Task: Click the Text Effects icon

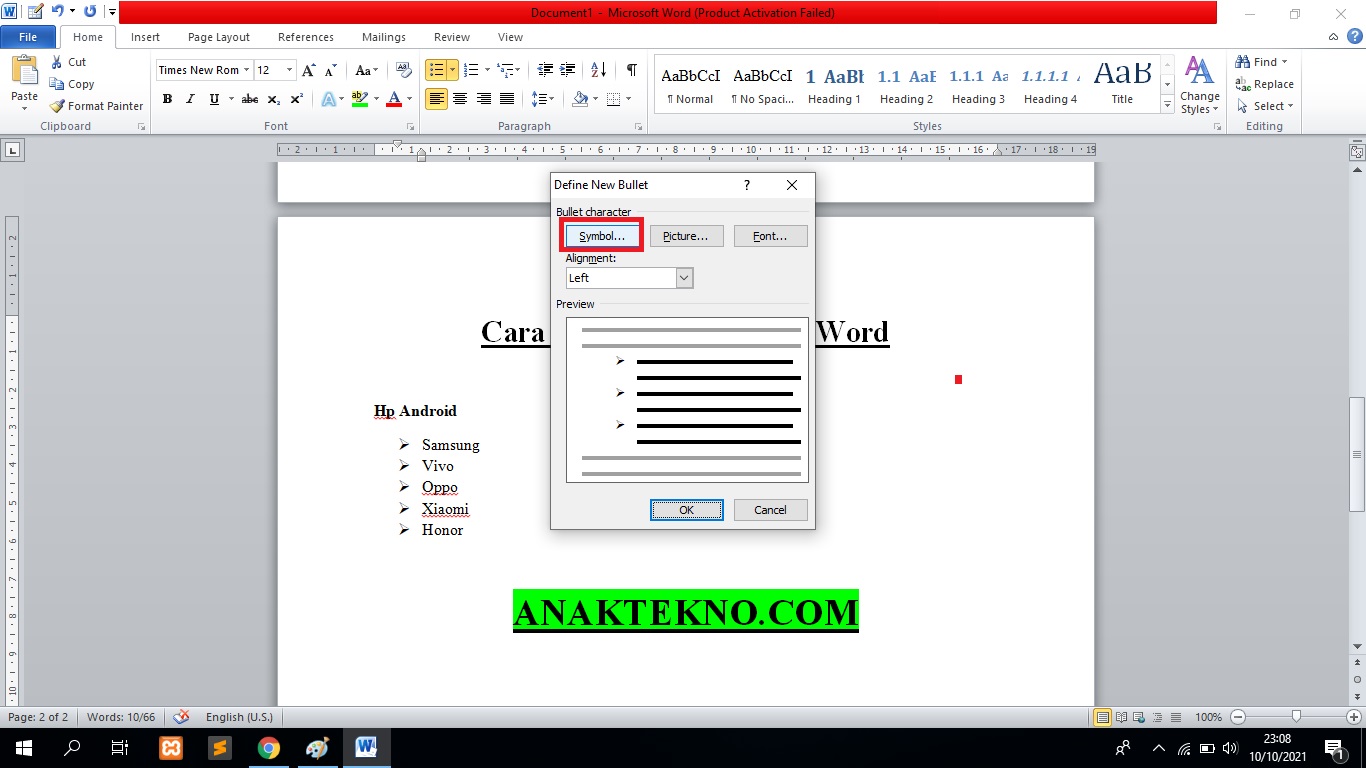Action: (x=328, y=99)
